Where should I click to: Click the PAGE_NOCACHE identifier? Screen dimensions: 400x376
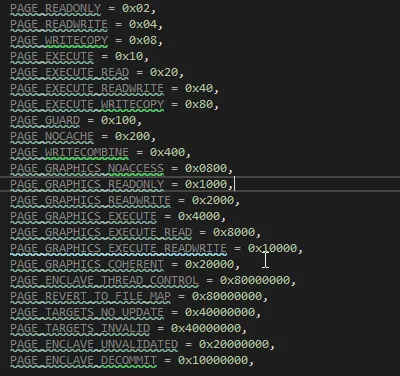tap(52, 136)
